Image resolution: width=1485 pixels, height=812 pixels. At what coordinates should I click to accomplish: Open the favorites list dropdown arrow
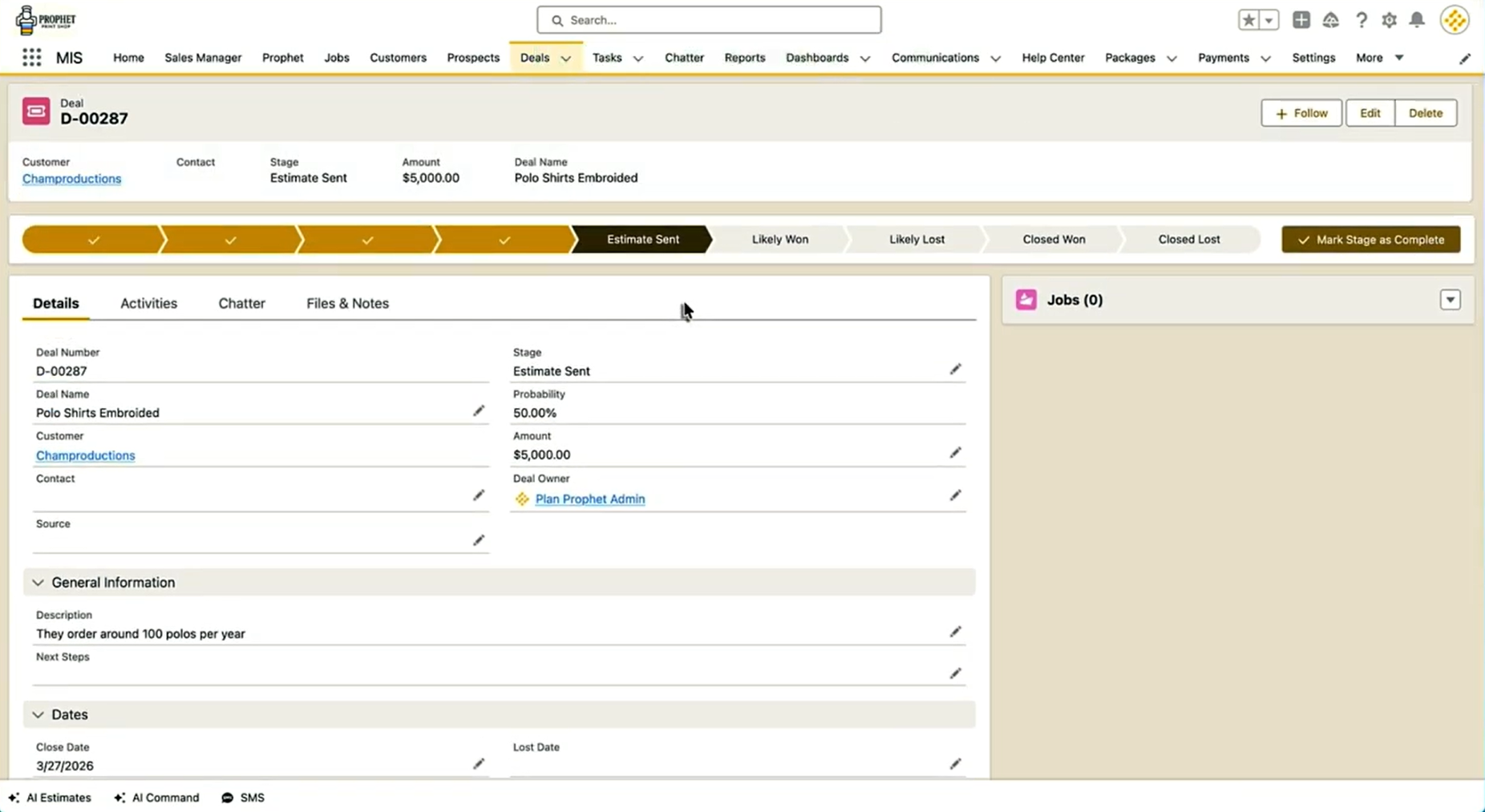click(x=1269, y=20)
